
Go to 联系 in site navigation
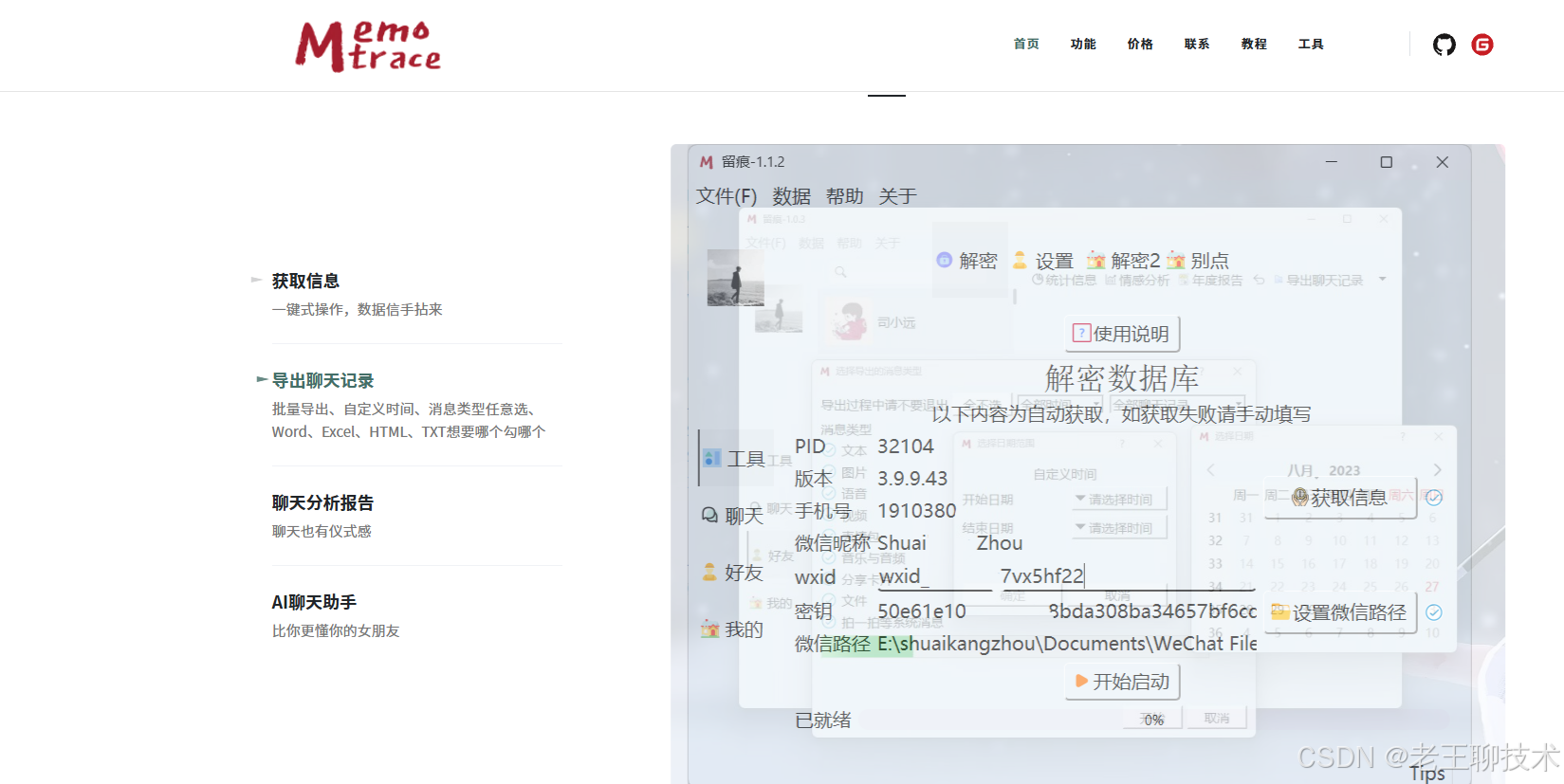(x=1197, y=45)
